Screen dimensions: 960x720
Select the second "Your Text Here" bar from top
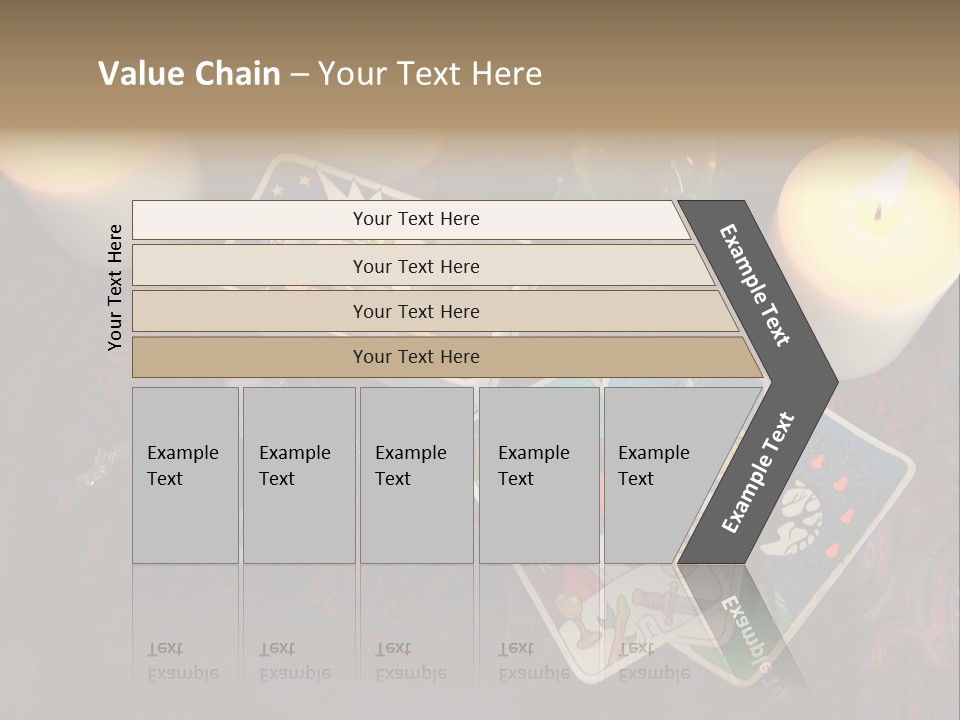[x=415, y=266]
